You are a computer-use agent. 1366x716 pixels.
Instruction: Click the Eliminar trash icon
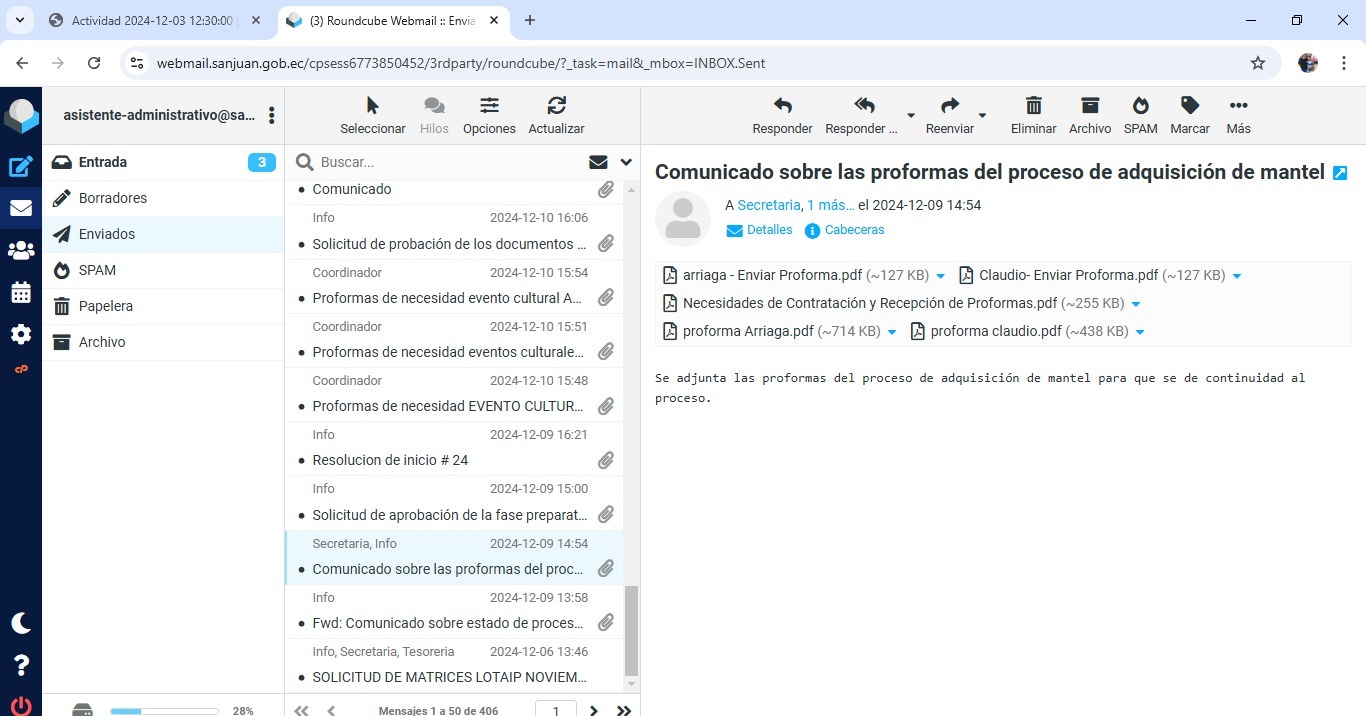pos(1033,115)
